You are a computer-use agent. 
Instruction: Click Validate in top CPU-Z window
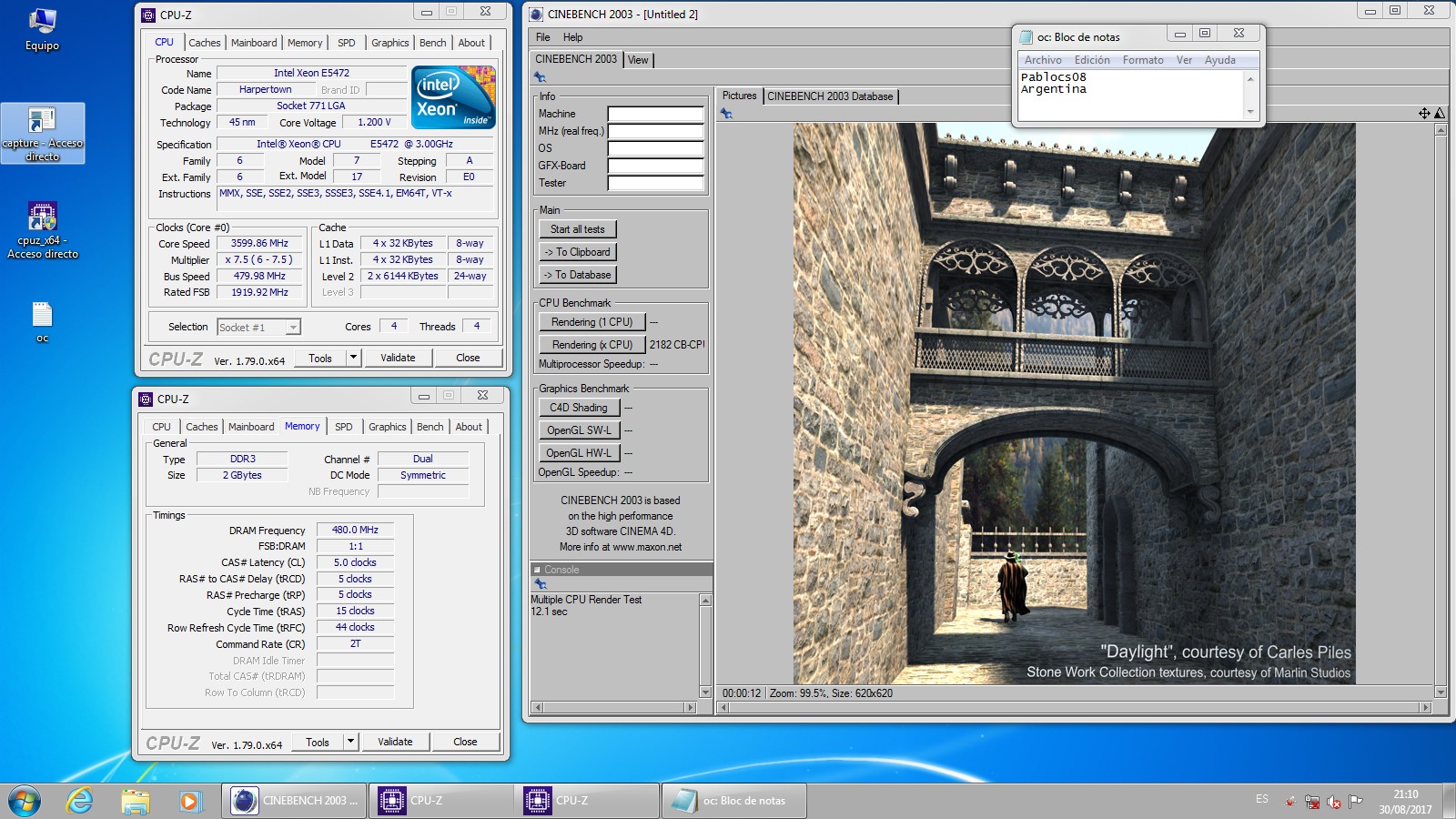[398, 358]
